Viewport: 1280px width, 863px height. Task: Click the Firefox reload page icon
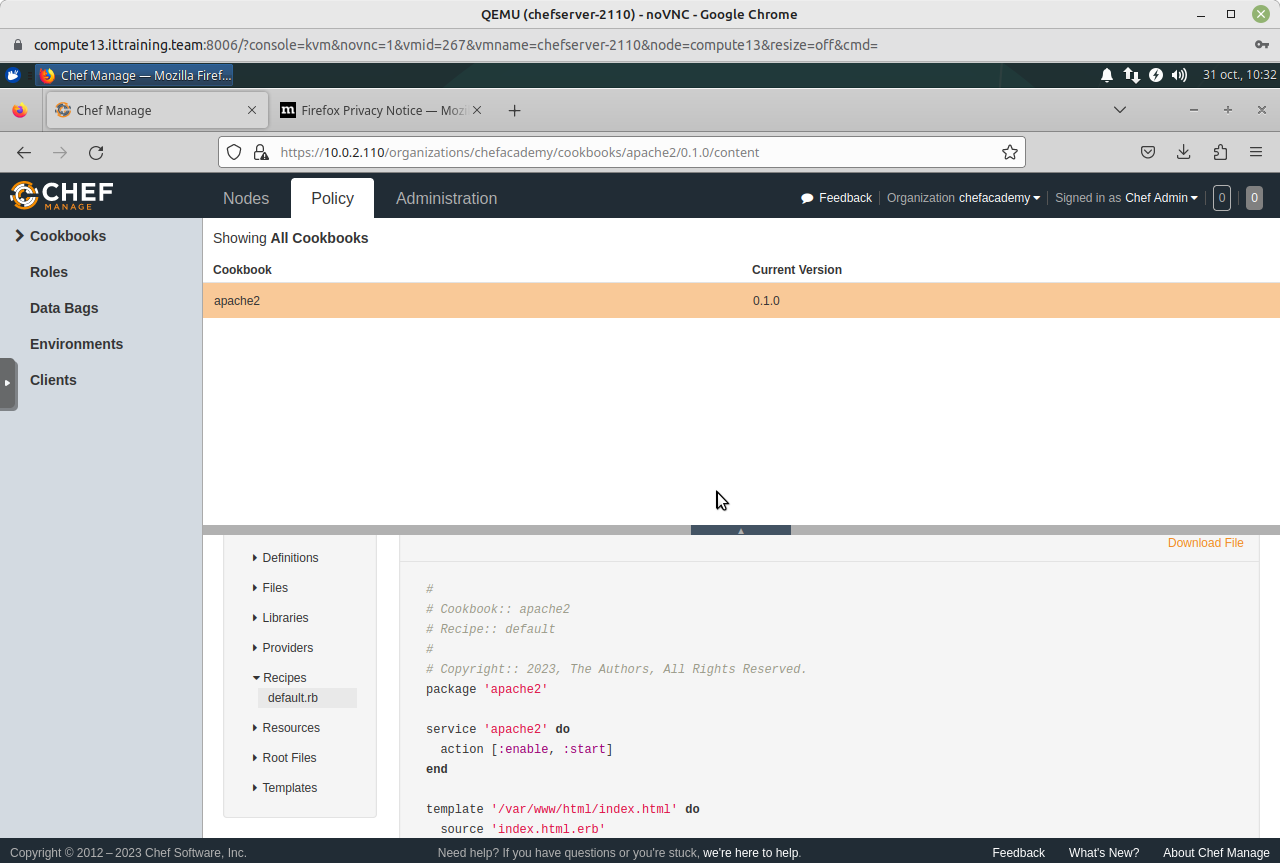[96, 152]
